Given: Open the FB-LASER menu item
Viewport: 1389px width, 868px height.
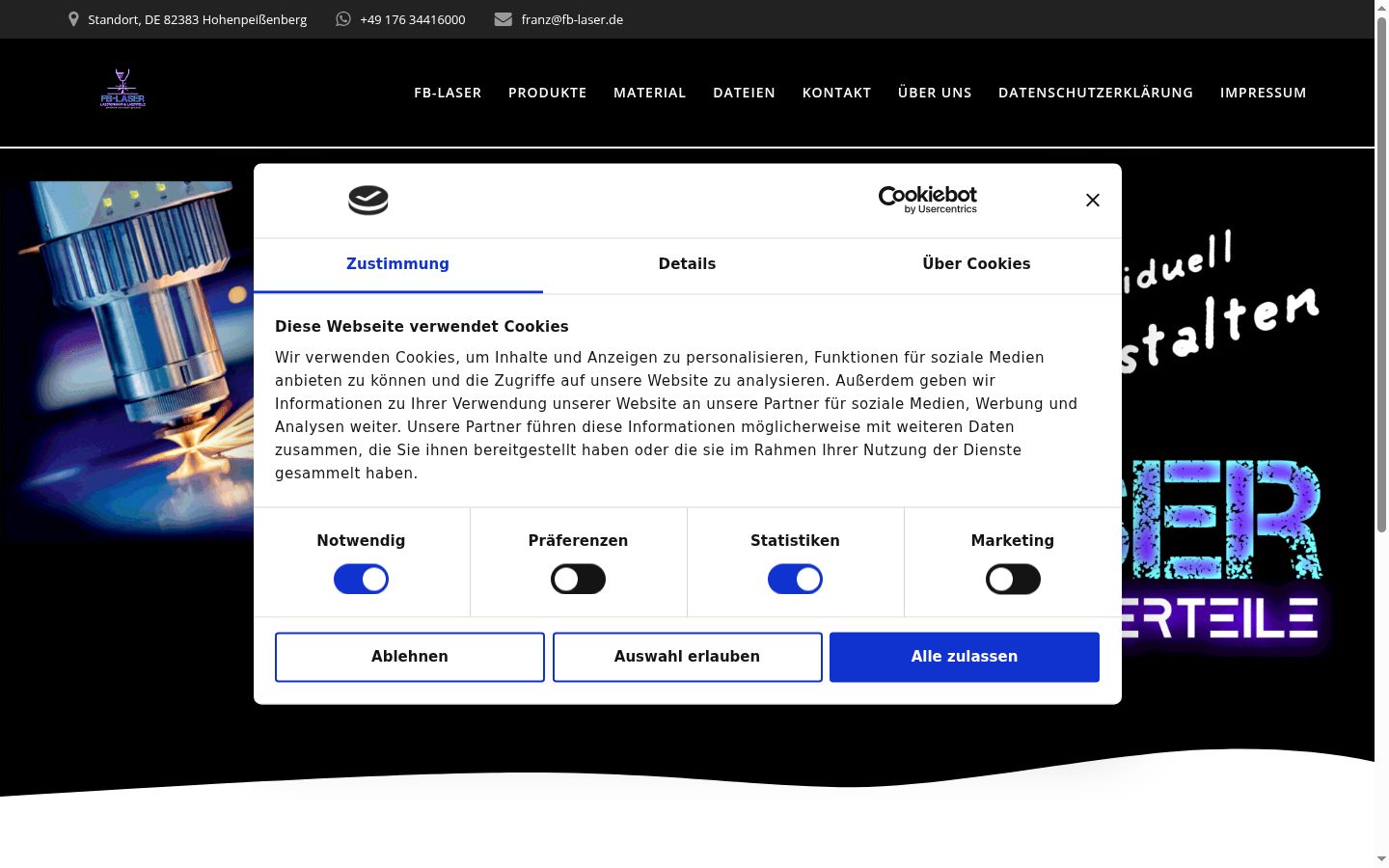Looking at the screenshot, I should (448, 93).
